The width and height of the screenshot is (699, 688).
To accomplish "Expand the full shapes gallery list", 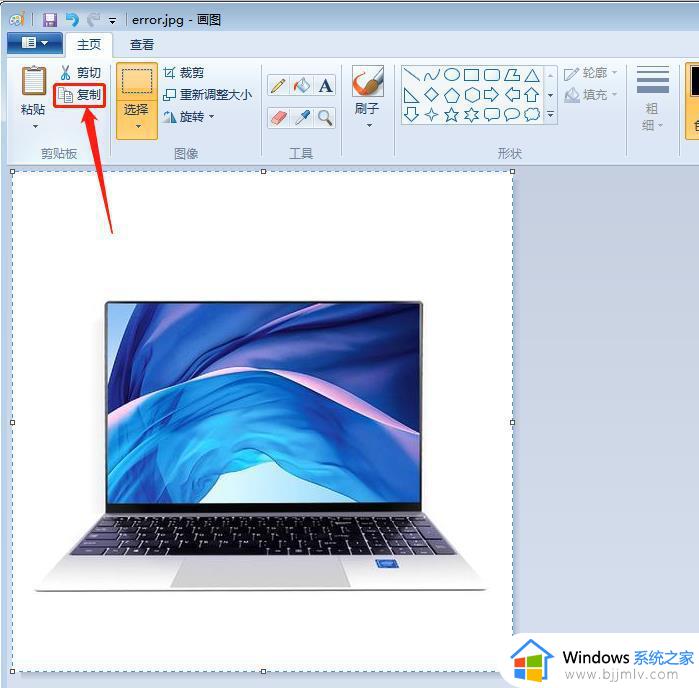I will click(551, 115).
